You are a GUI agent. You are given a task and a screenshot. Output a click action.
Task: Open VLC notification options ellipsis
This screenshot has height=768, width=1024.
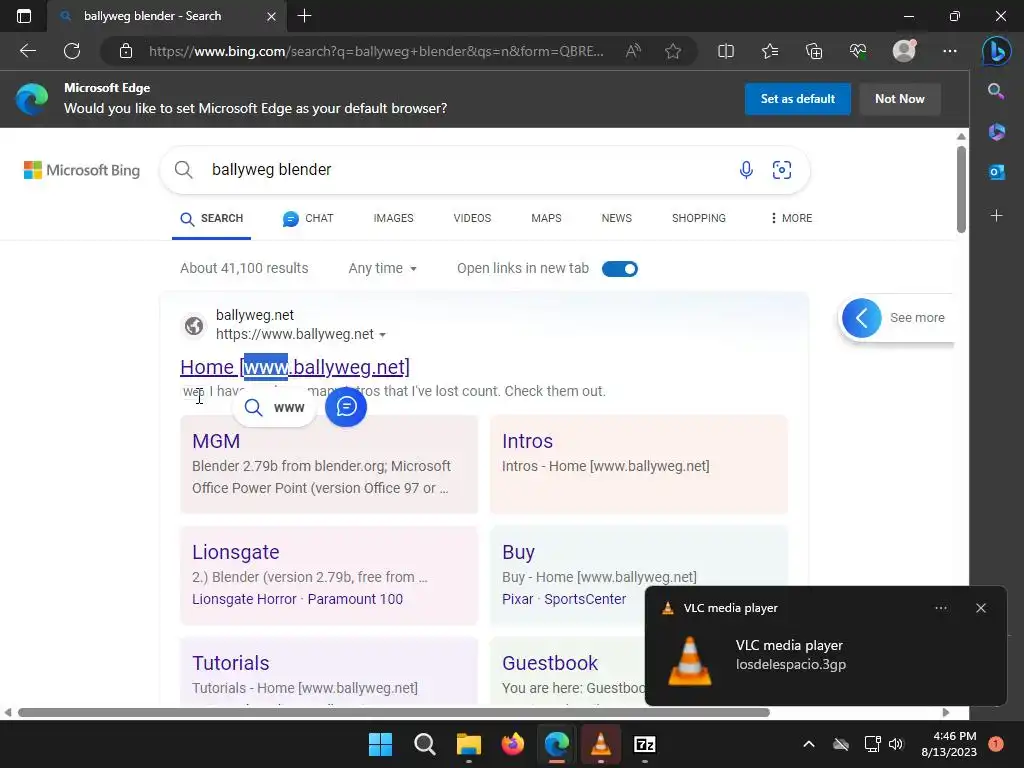(x=940, y=608)
